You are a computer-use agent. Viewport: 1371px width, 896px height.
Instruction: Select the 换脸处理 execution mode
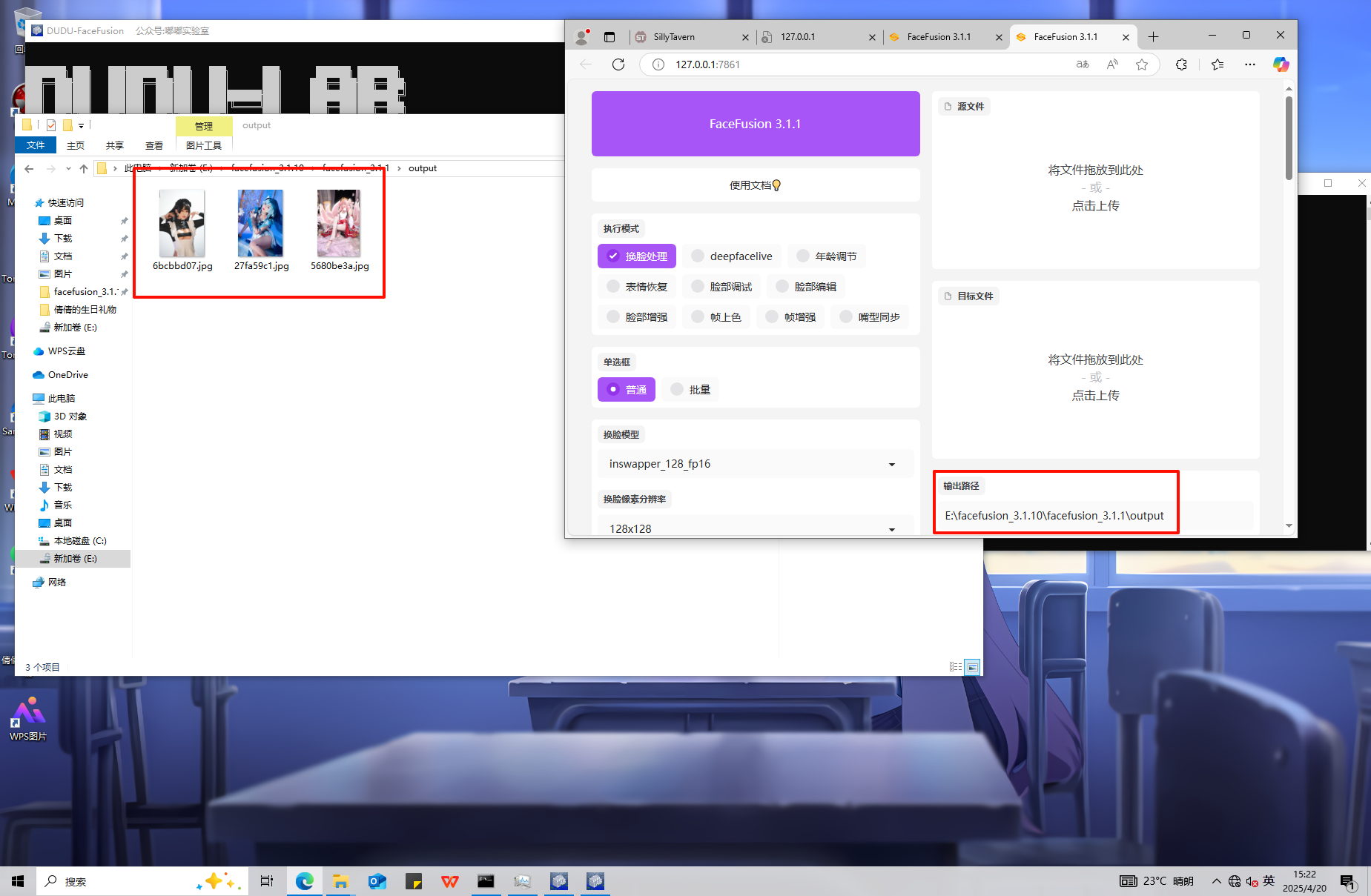(x=637, y=256)
